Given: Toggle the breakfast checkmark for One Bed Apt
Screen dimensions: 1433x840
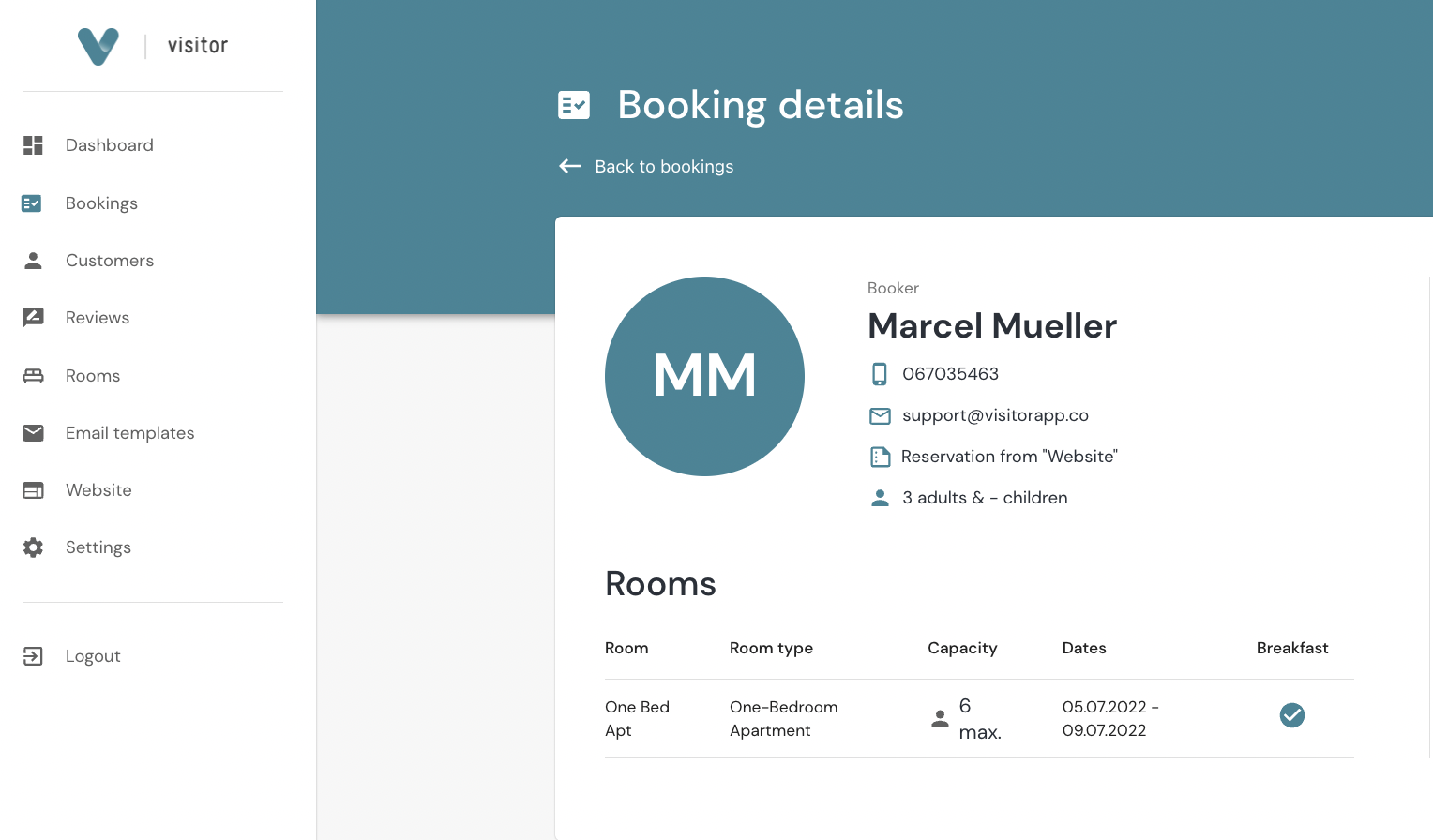Looking at the screenshot, I should [x=1291, y=715].
